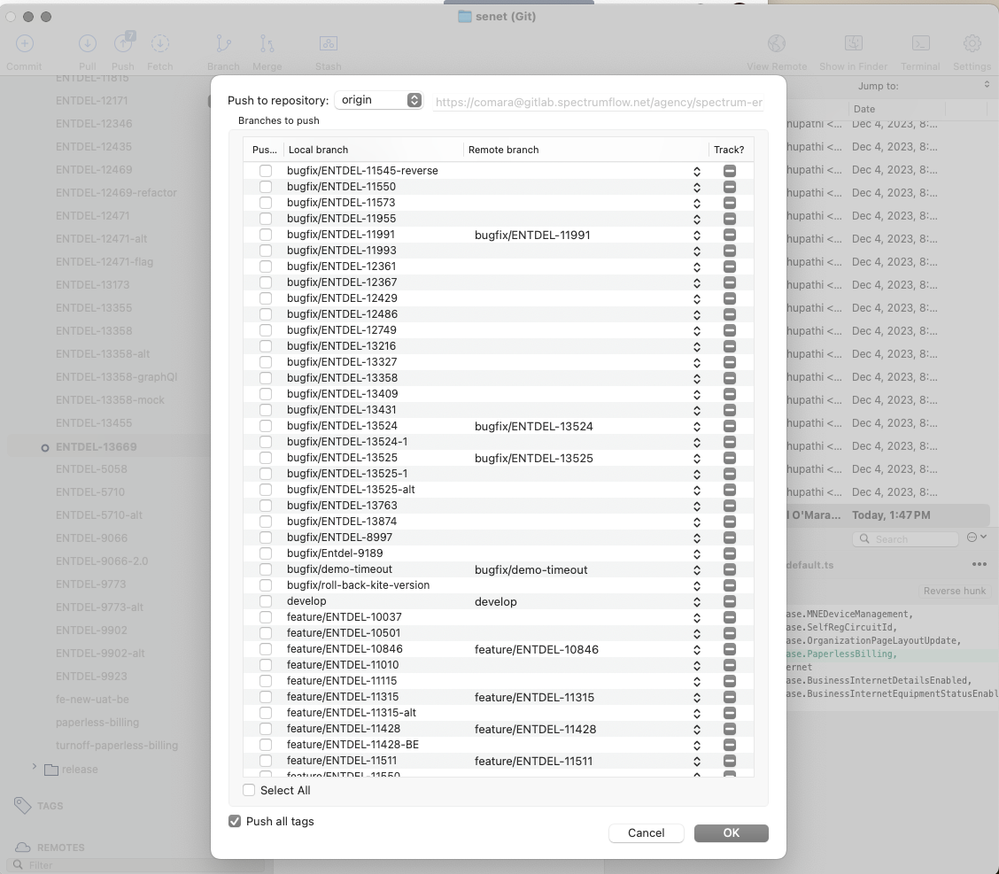Open remote branch selector for bugfix/ENTDEL-13525

(697, 459)
